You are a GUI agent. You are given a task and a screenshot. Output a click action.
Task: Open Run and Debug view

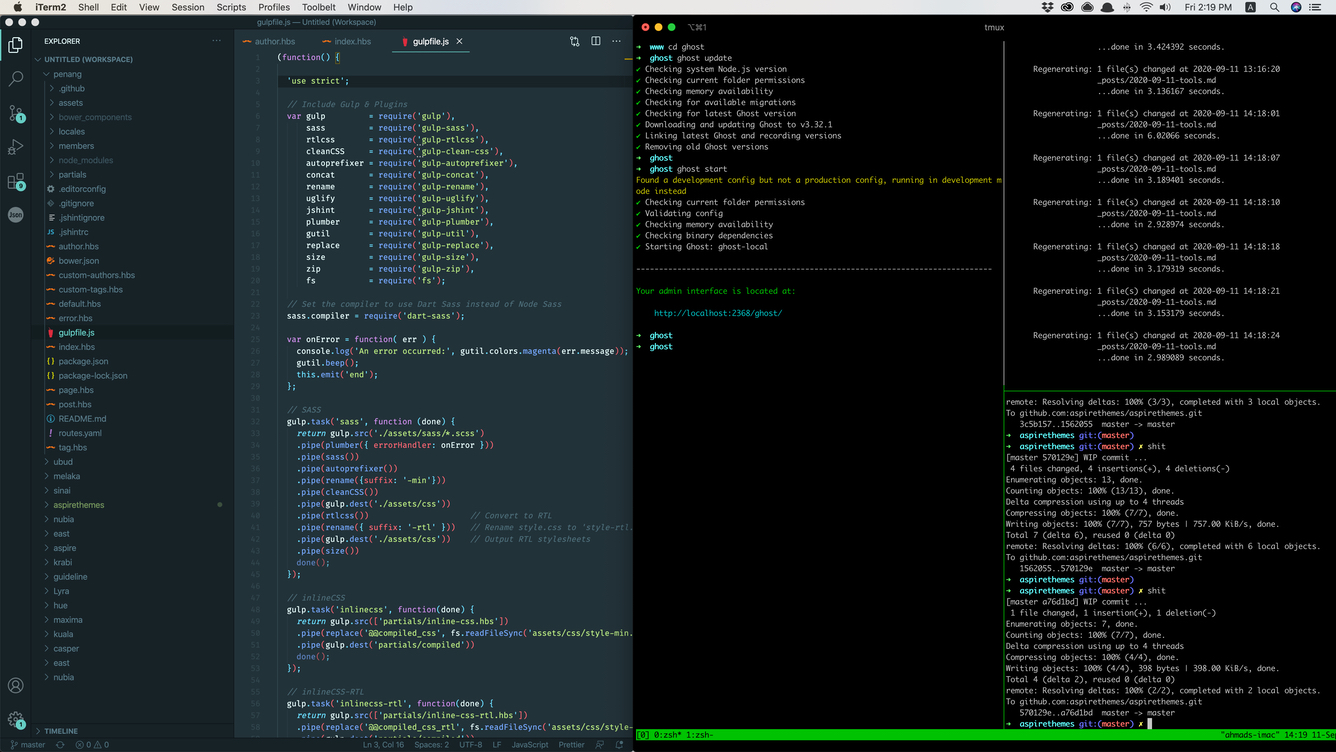[x=16, y=147]
